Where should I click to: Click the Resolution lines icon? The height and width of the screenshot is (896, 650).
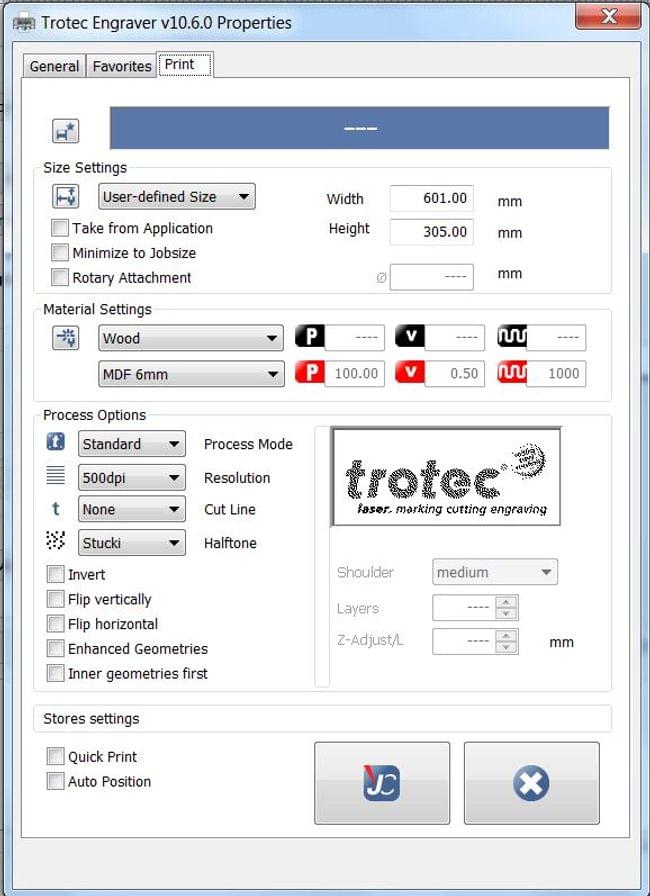[x=55, y=475]
